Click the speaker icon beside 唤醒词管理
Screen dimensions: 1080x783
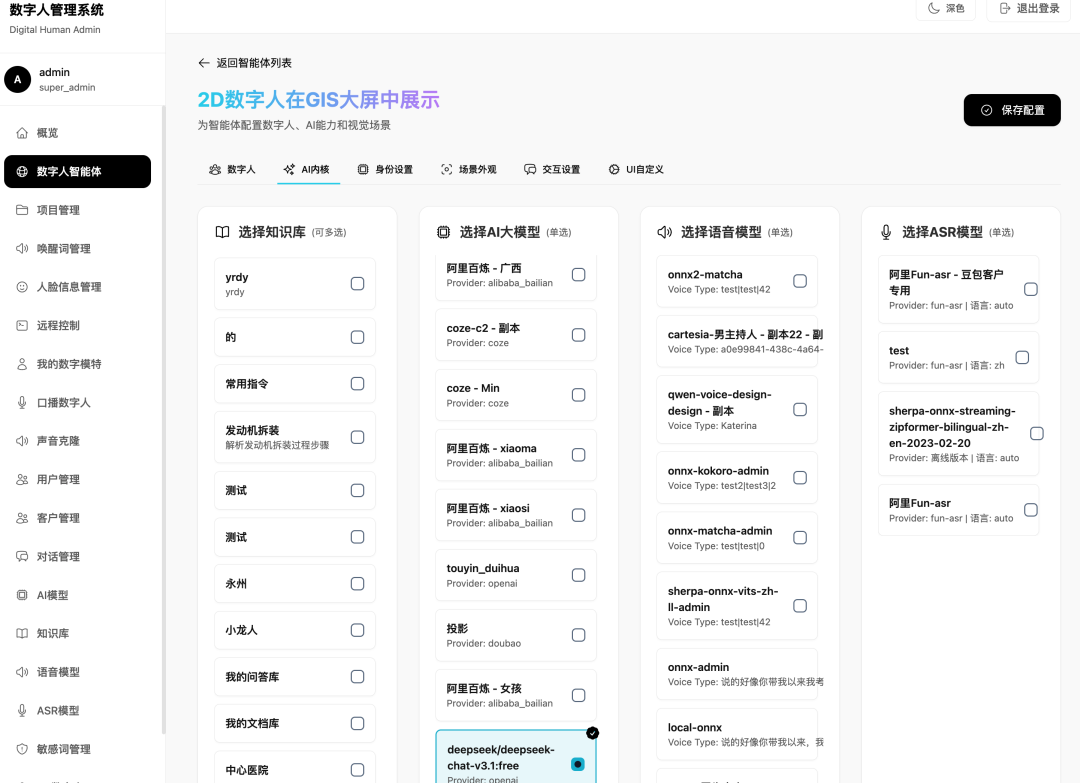click(22, 249)
